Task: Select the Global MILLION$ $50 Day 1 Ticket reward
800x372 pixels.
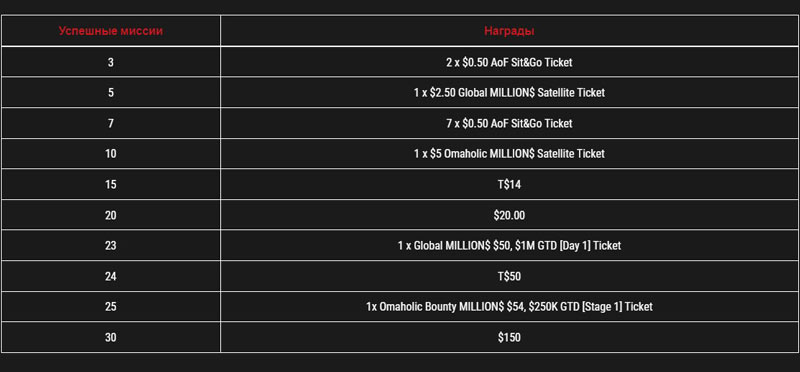Action: (x=509, y=245)
